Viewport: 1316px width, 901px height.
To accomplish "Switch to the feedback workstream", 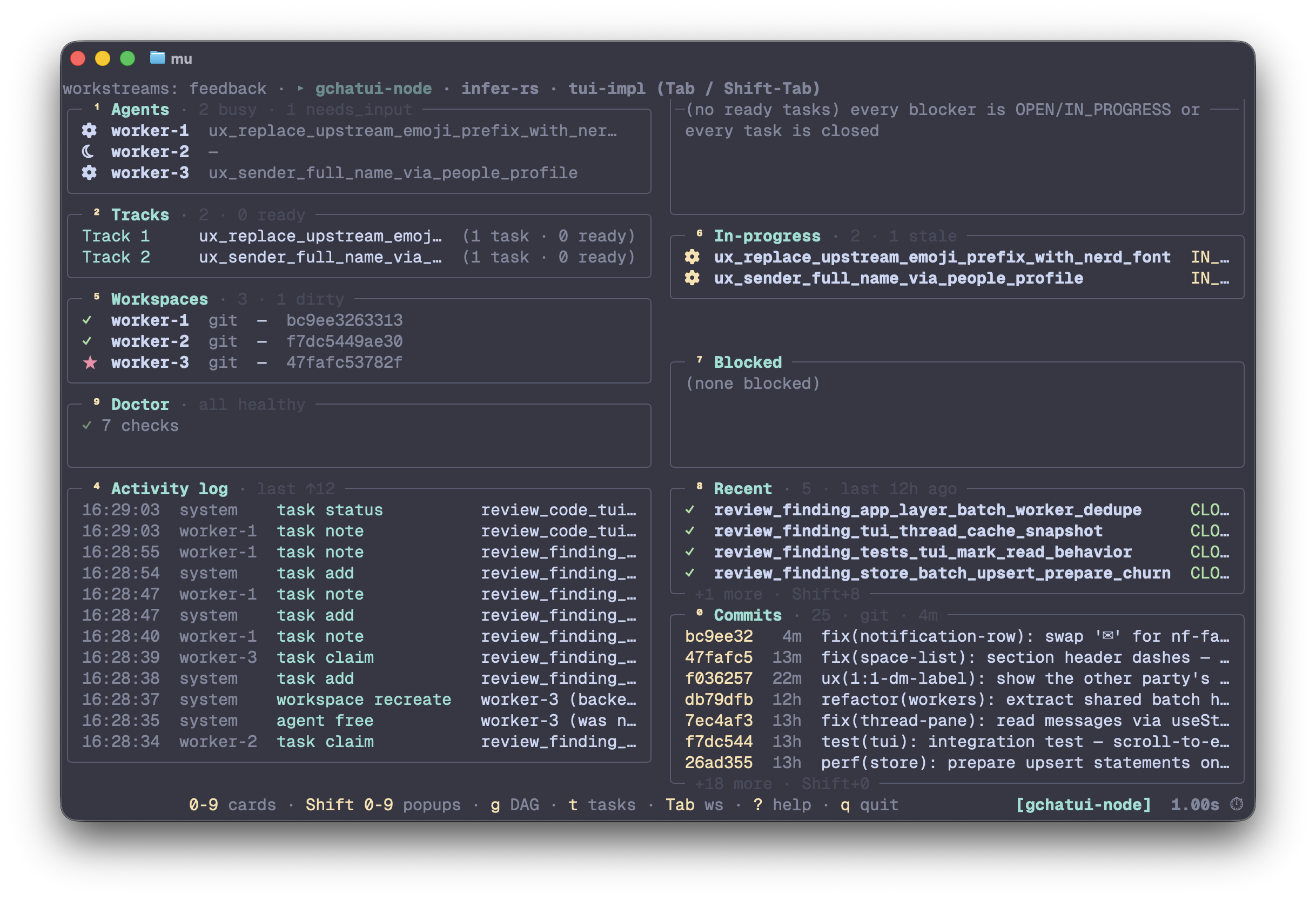I will tap(227, 89).
